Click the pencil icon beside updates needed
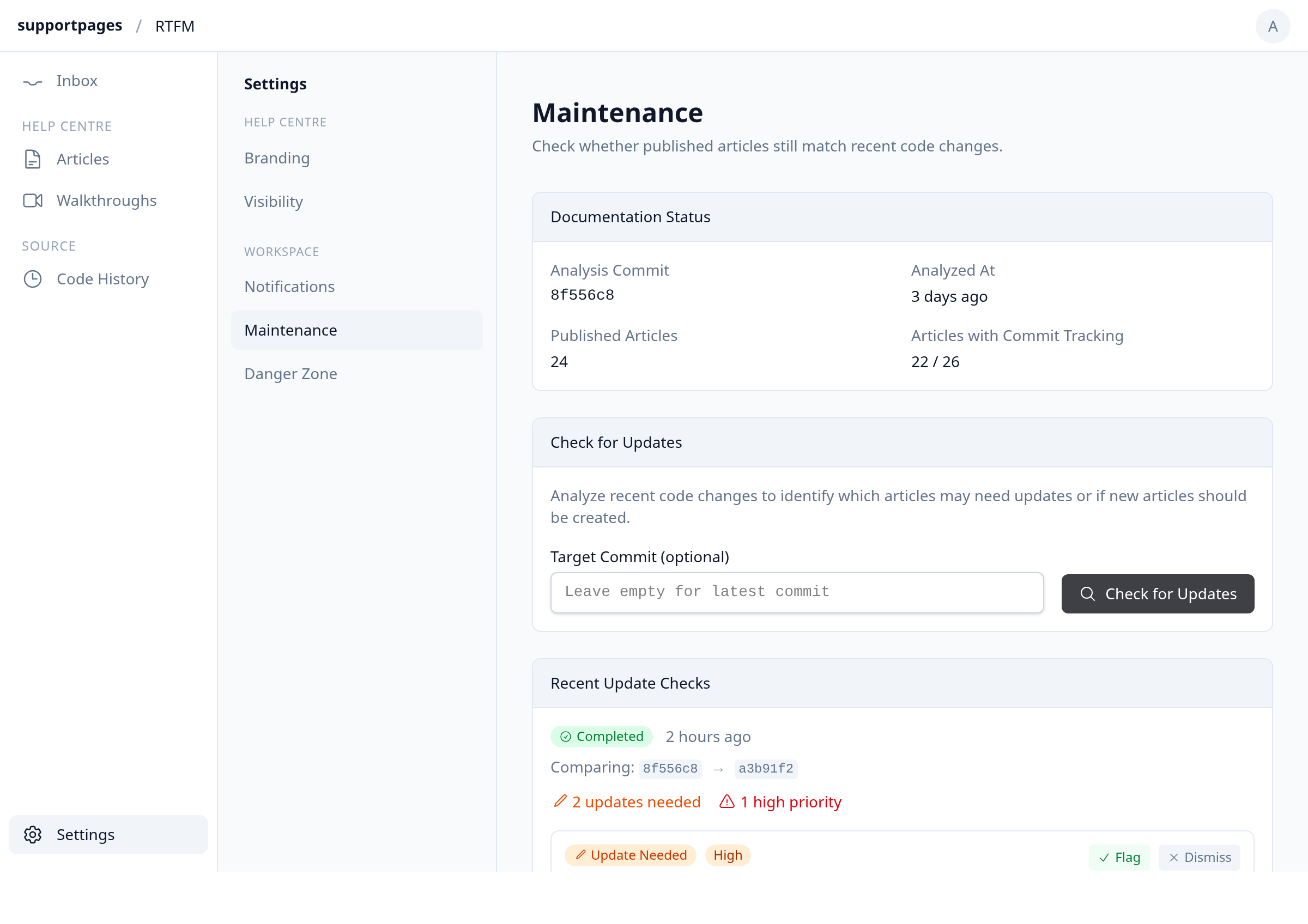Viewport: 1308px width, 924px height. (x=560, y=801)
